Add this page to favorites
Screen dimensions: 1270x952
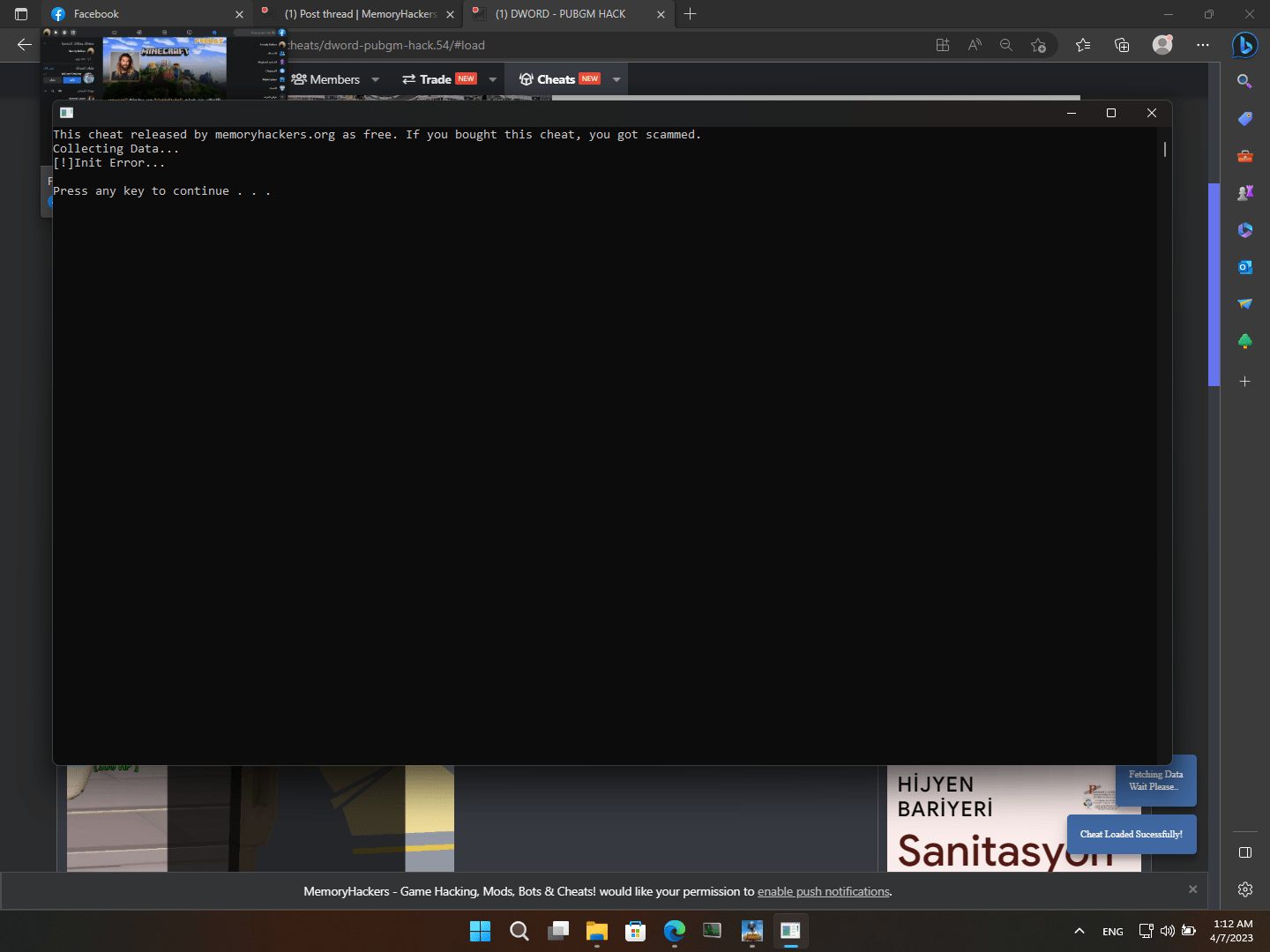[1038, 45]
